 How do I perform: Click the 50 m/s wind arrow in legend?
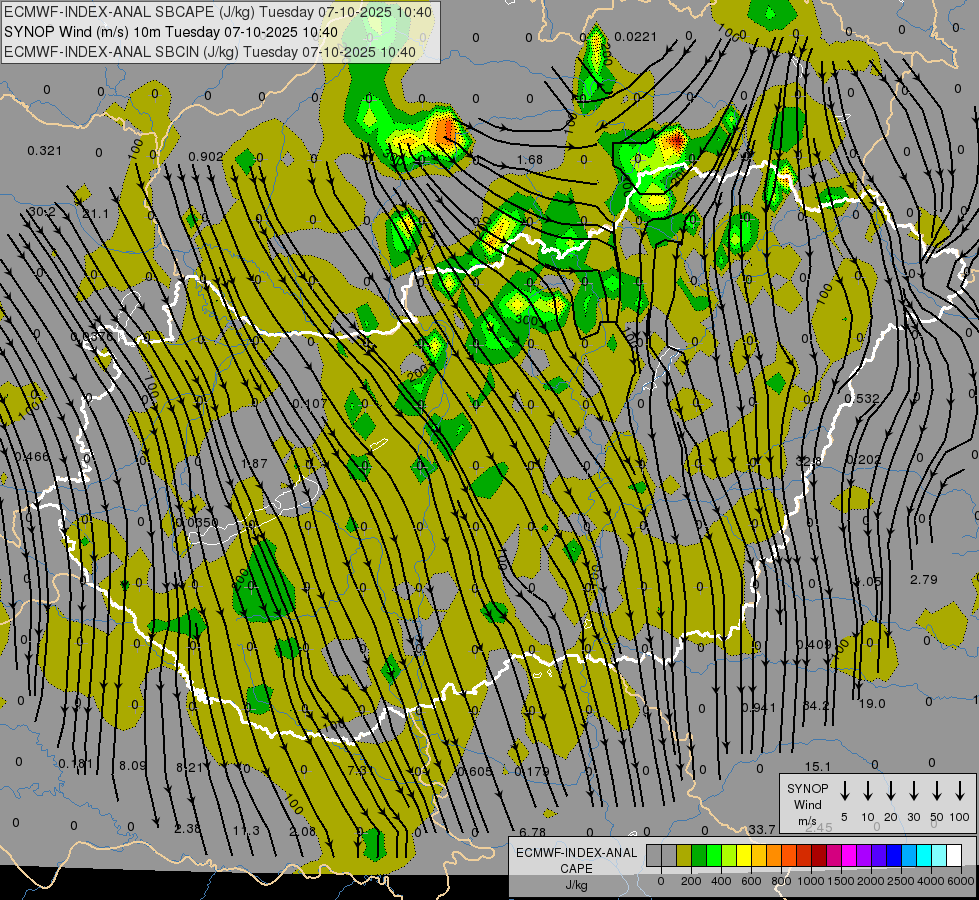pos(937,791)
